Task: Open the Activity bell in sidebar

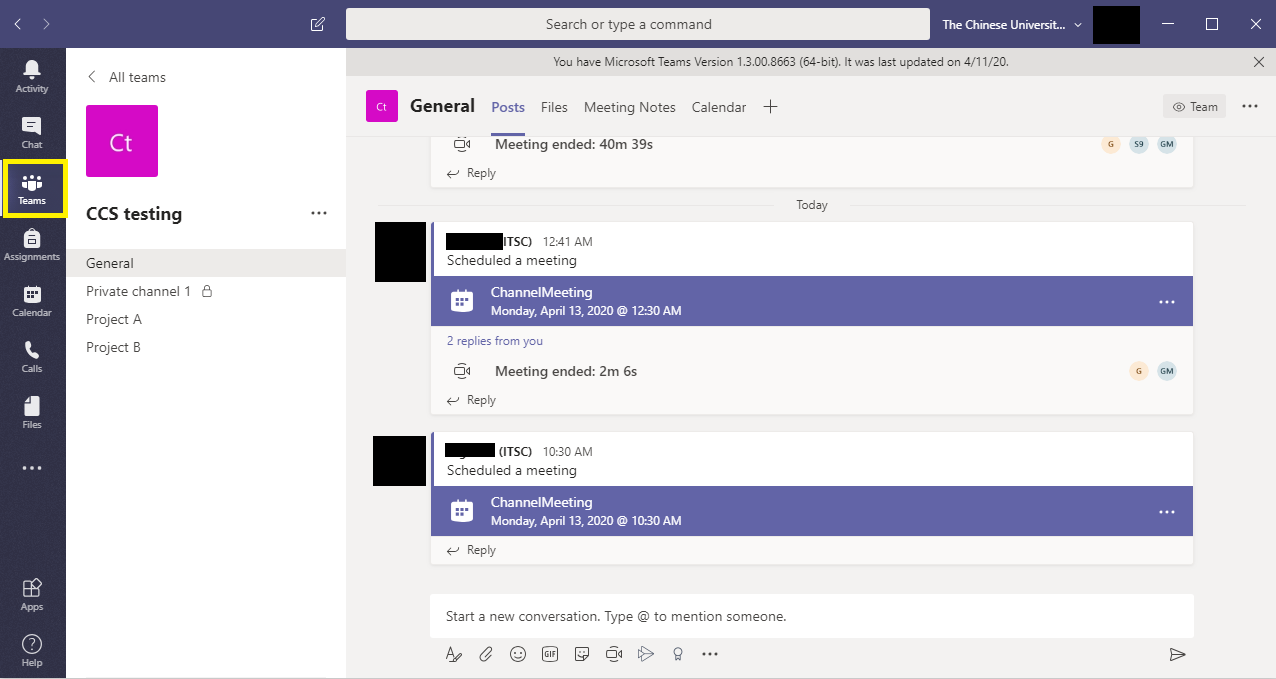Action: pos(32,76)
